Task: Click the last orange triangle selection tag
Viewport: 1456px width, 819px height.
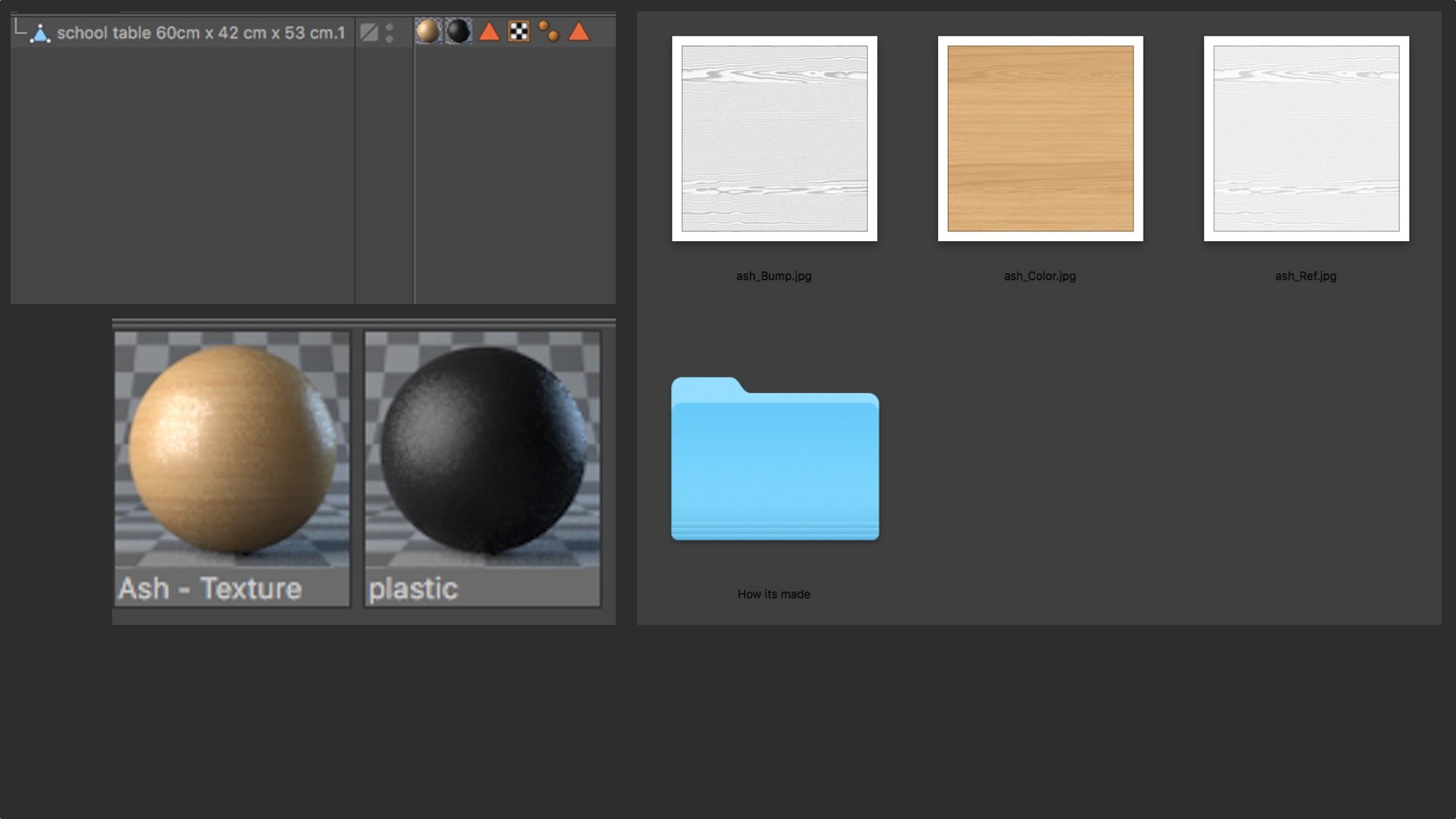Action: click(579, 32)
